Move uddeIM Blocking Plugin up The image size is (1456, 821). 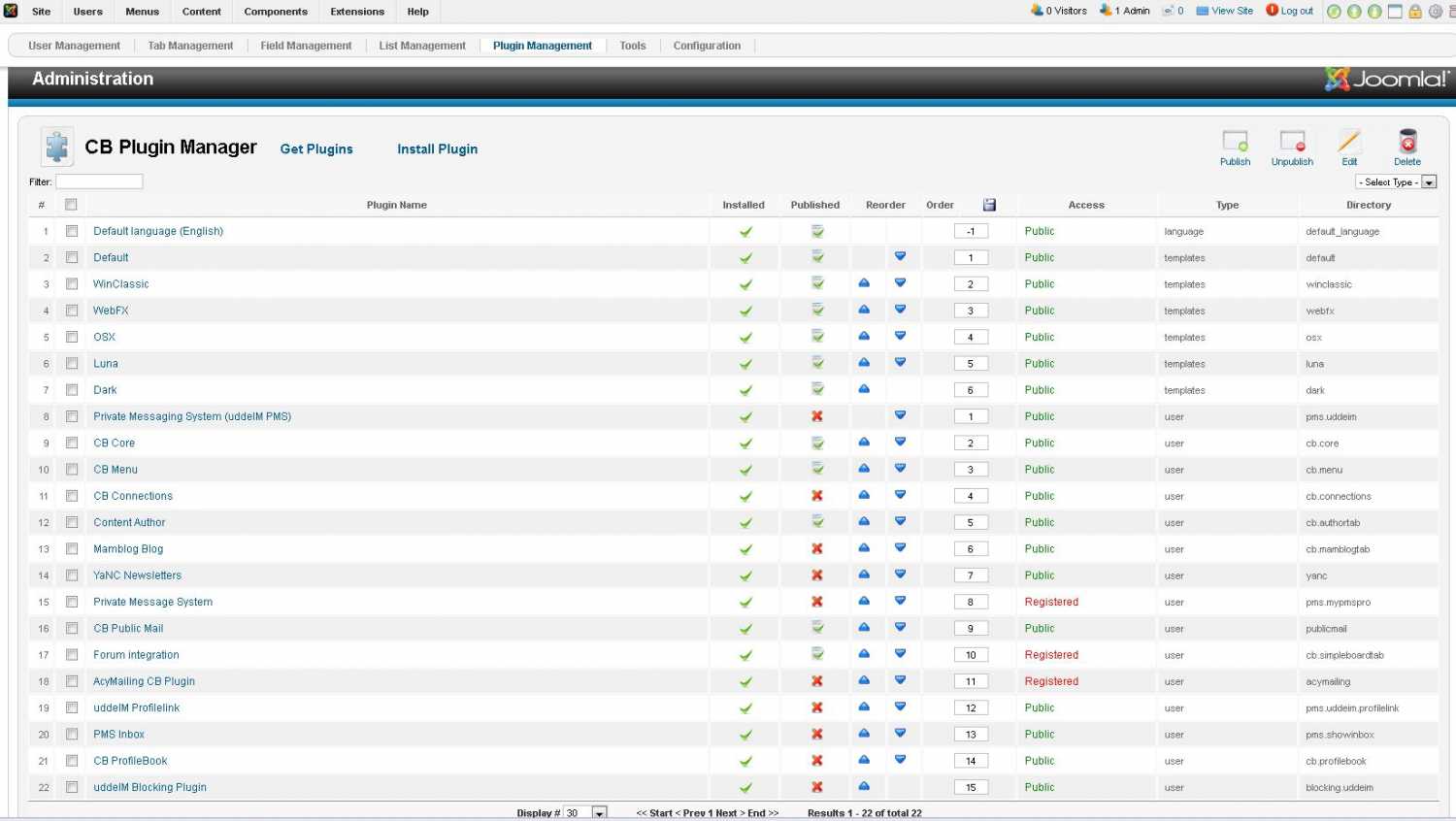point(864,787)
